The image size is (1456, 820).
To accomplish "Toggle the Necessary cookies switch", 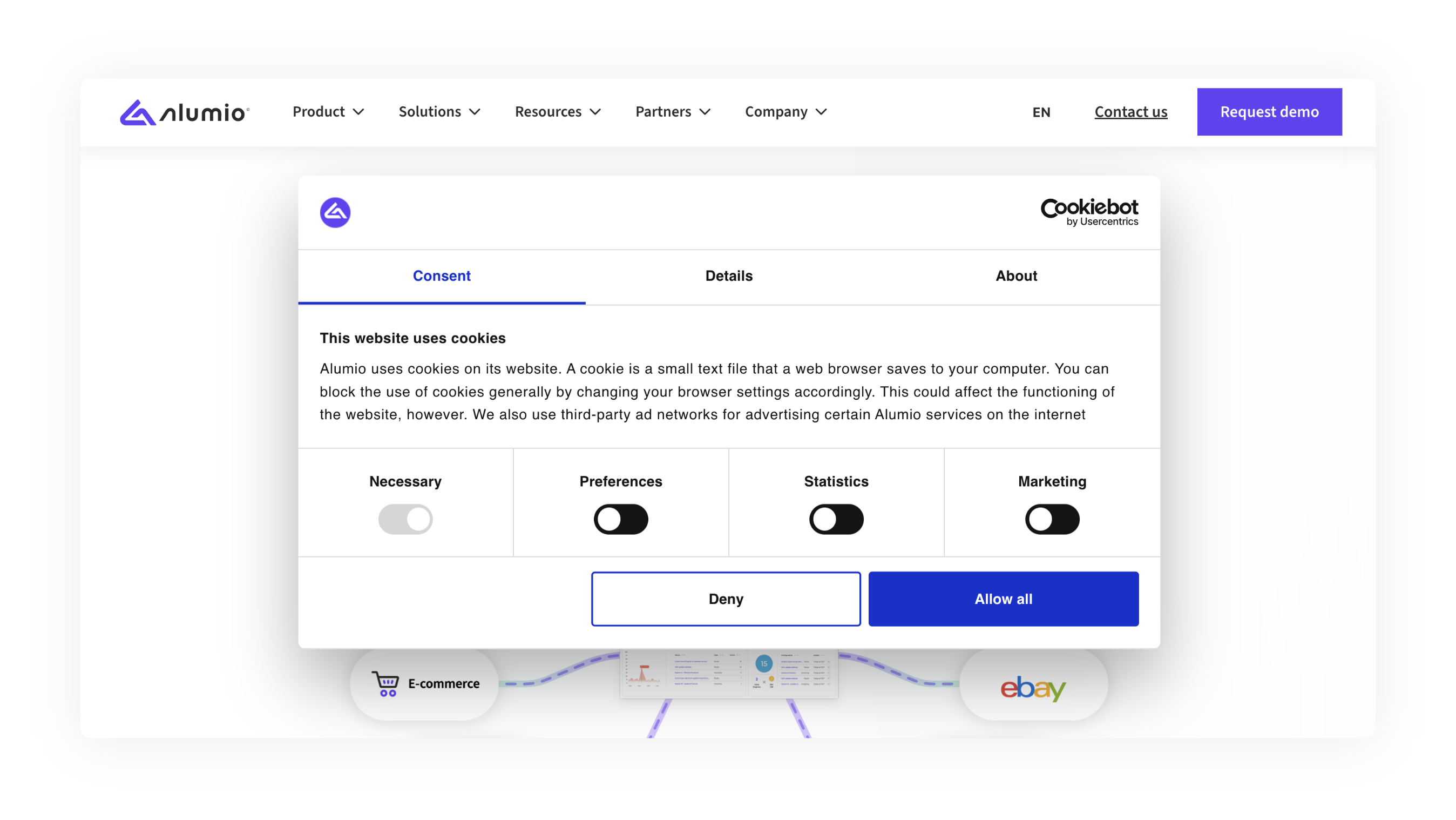I will 405,519.
